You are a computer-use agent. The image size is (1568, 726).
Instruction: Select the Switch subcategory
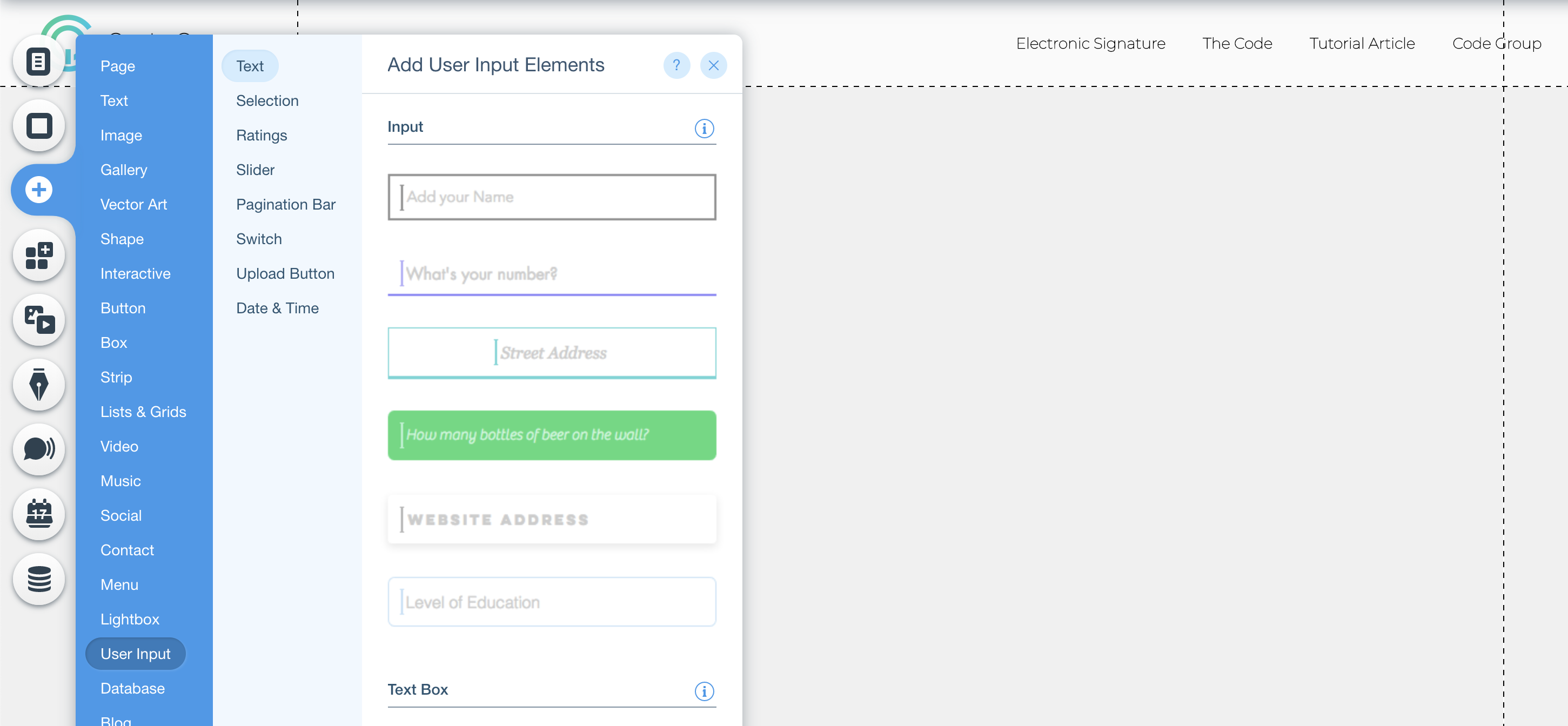259,239
